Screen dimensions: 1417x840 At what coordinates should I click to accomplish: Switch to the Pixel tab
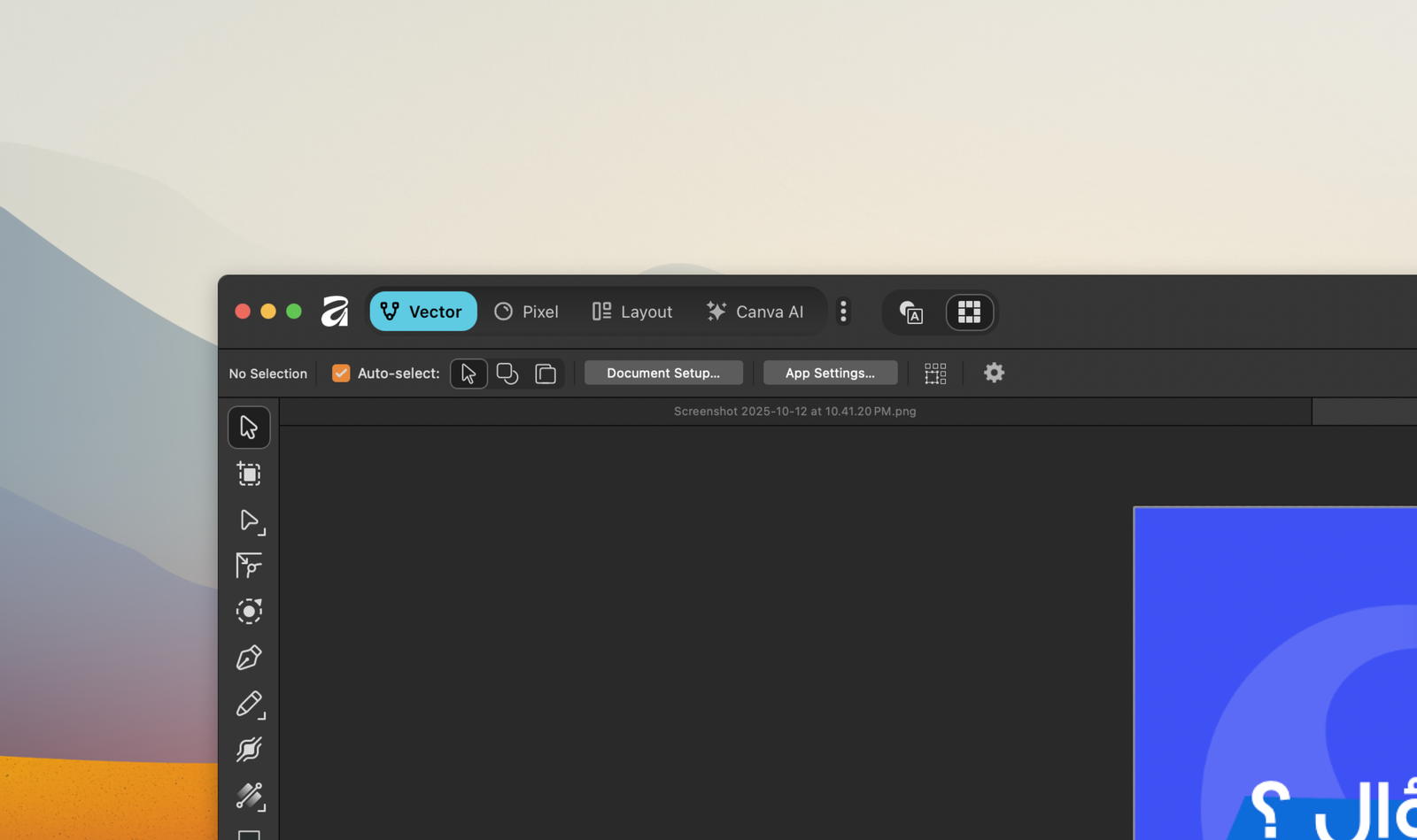coord(527,312)
